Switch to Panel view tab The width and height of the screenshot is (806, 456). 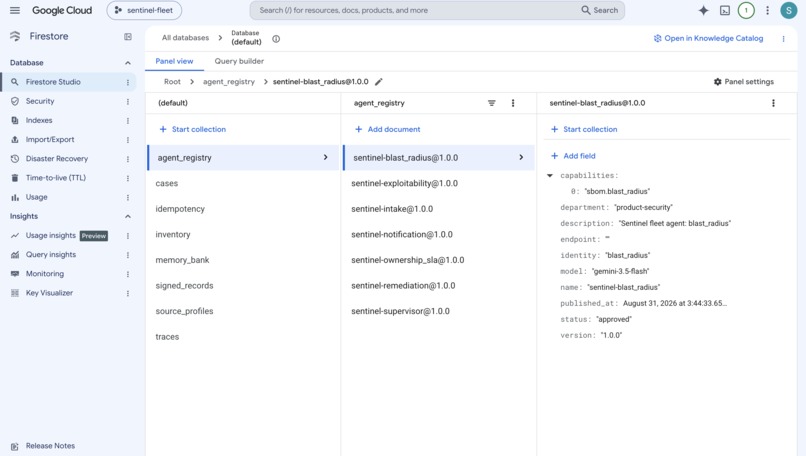[174, 61]
